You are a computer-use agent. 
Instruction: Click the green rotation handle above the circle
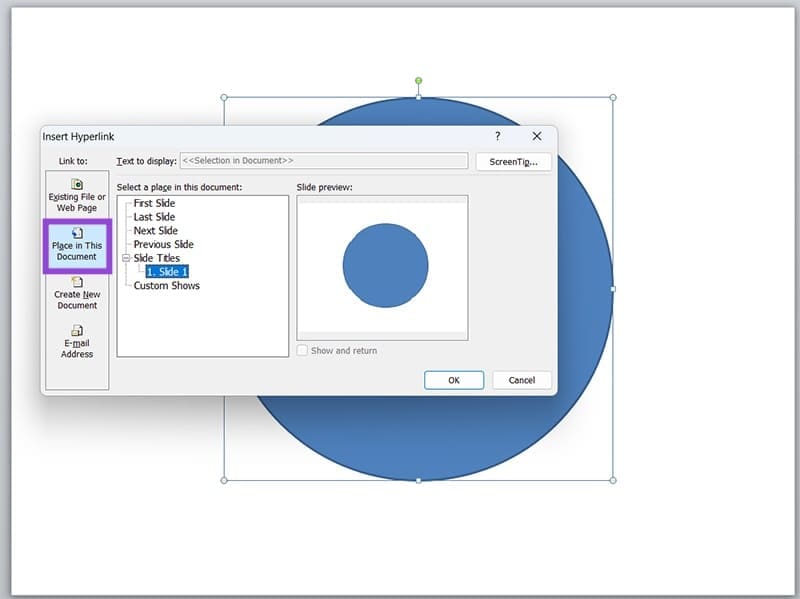click(418, 80)
